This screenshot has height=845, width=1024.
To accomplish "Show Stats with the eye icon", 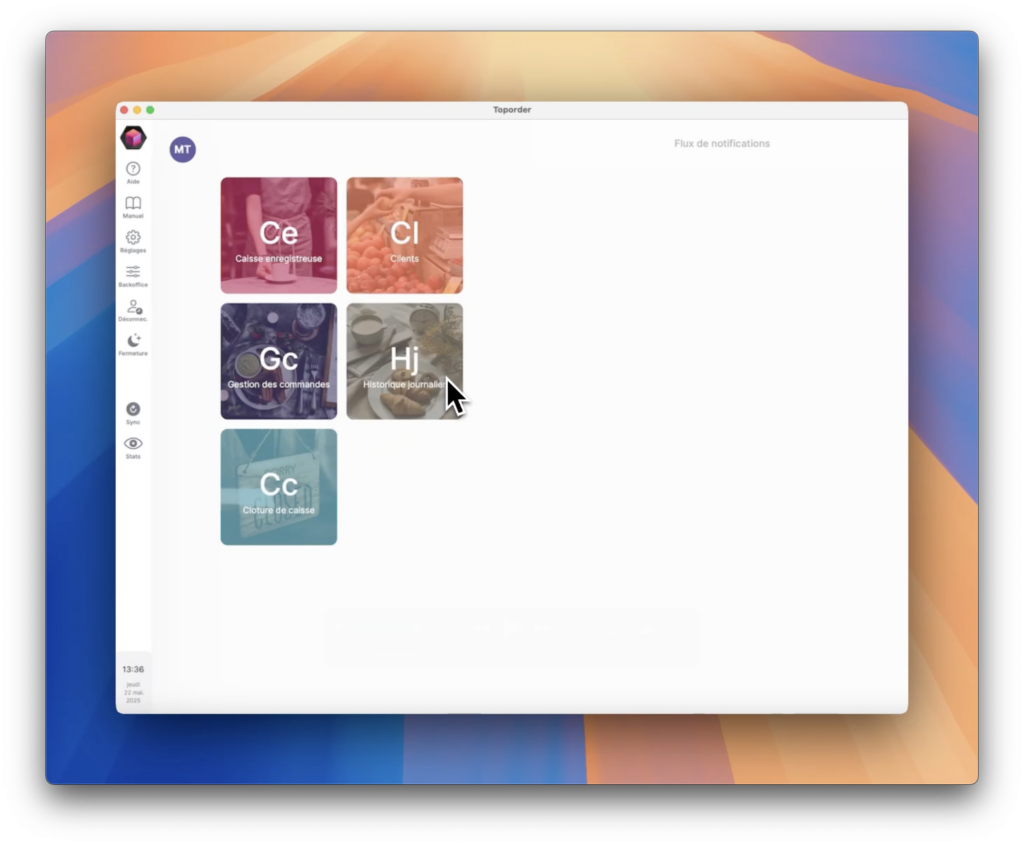I will click(133, 444).
